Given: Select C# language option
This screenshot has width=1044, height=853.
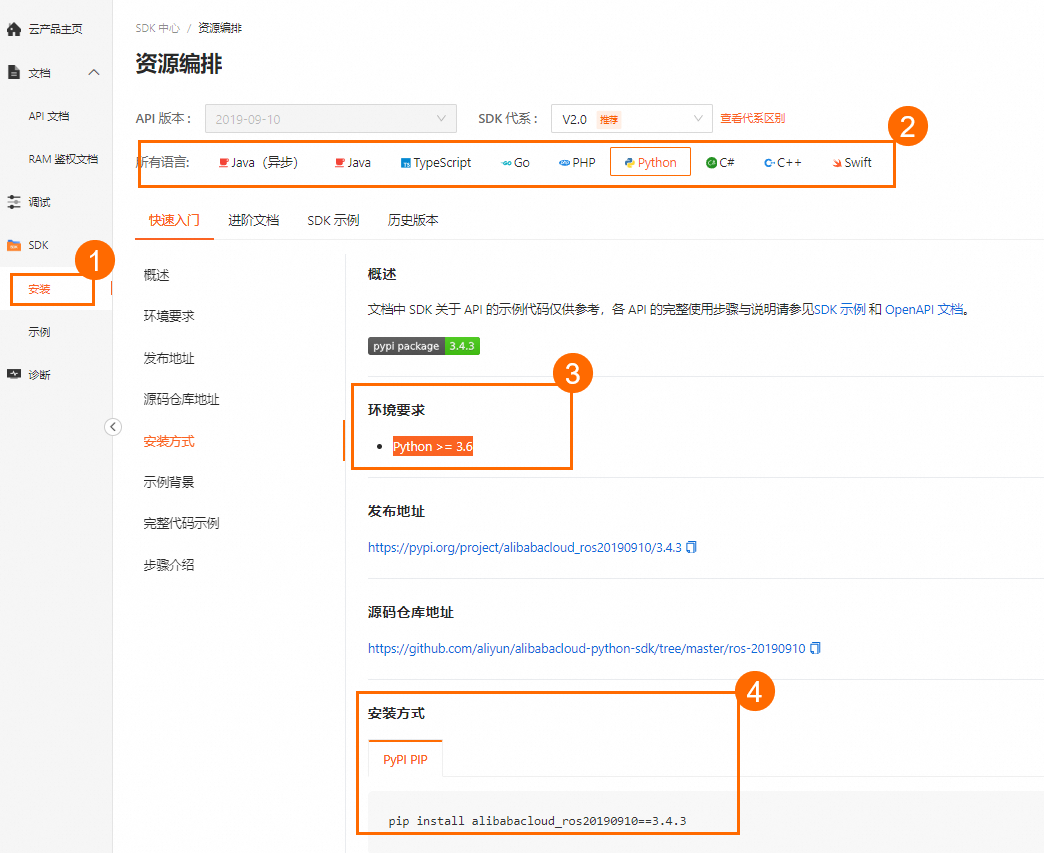Looking at the screenshot, I should (x=720, y=162).
